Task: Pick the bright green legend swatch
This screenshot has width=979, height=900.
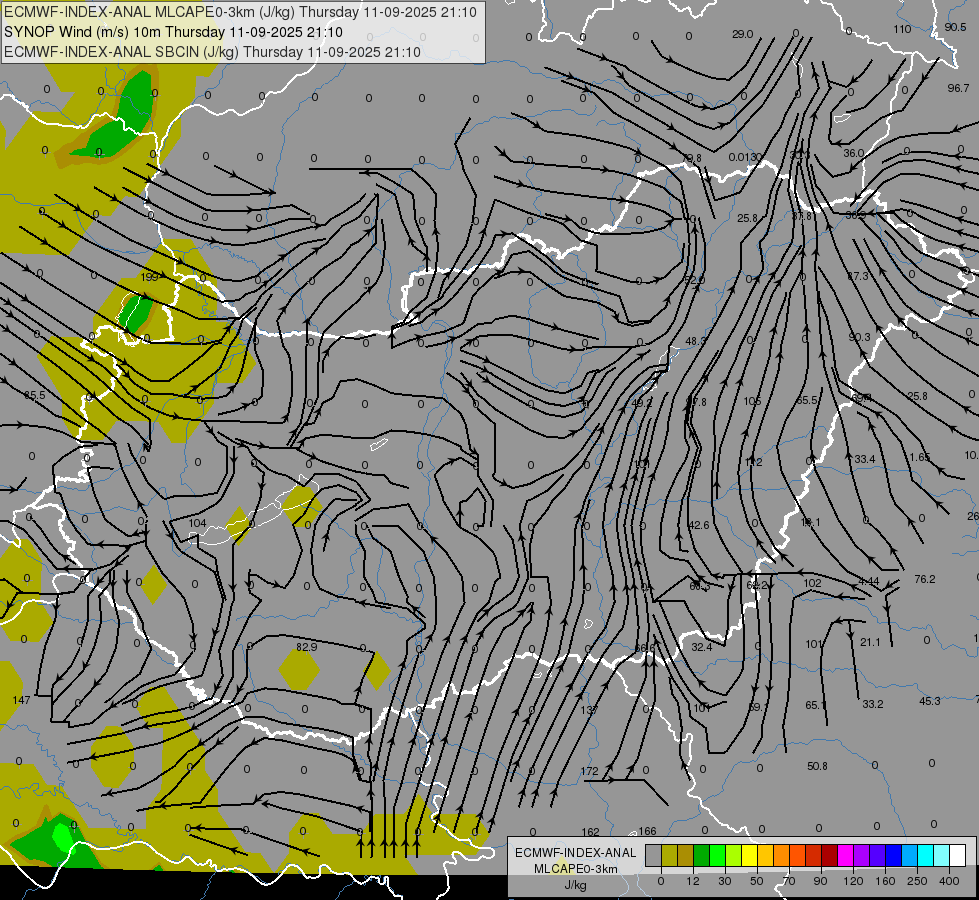Action: tap(718, 855)
